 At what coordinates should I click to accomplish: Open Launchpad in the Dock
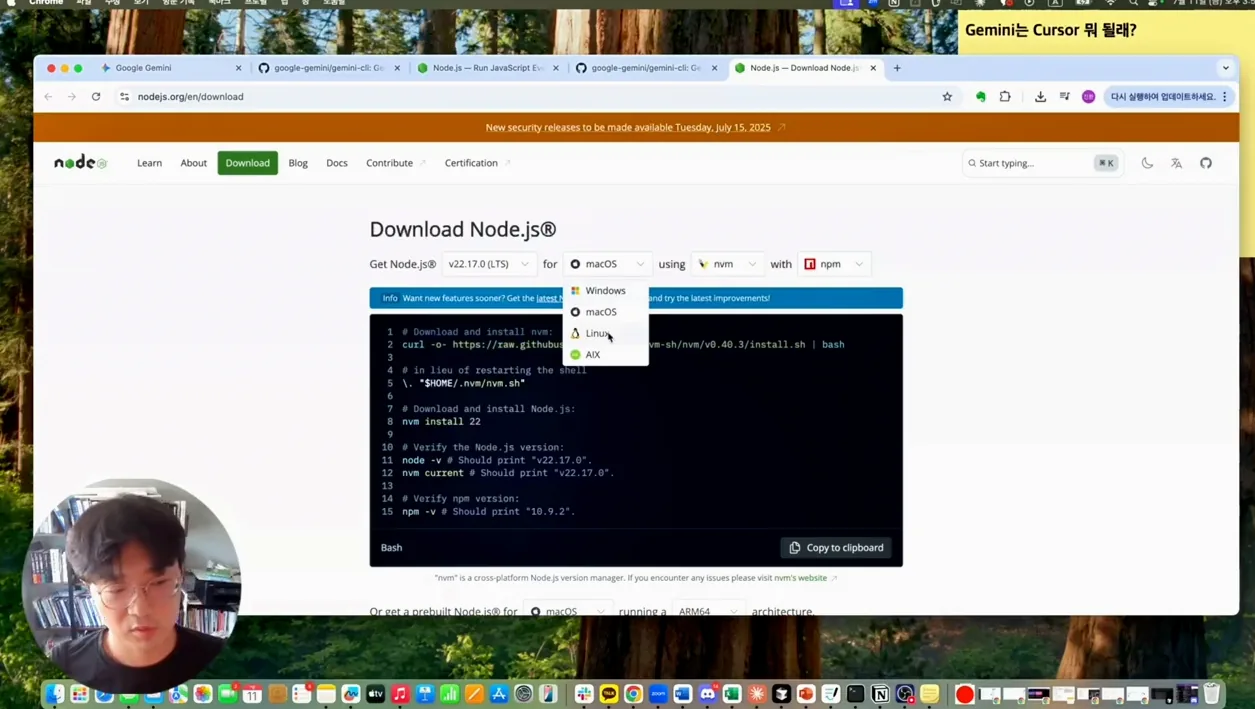tap(80, 694)
